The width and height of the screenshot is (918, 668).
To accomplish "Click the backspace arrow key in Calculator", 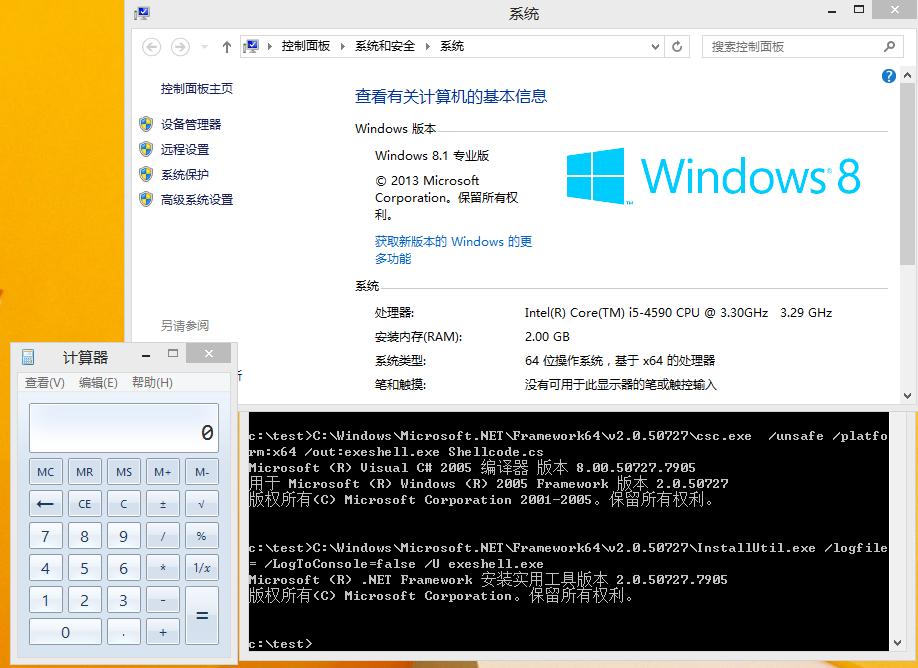I will click(46, 503).
